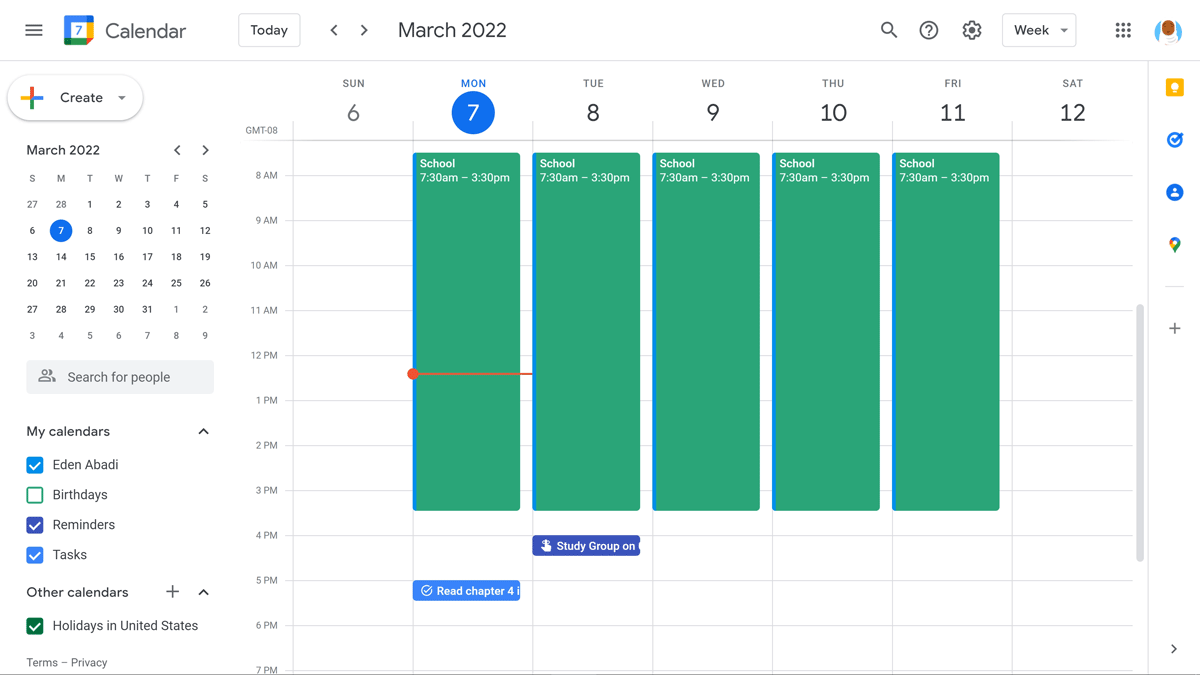Viewport: 1200px width, 675px height.
Task: Open the Create button dropdown arrow
Action: tap(121, 97)
